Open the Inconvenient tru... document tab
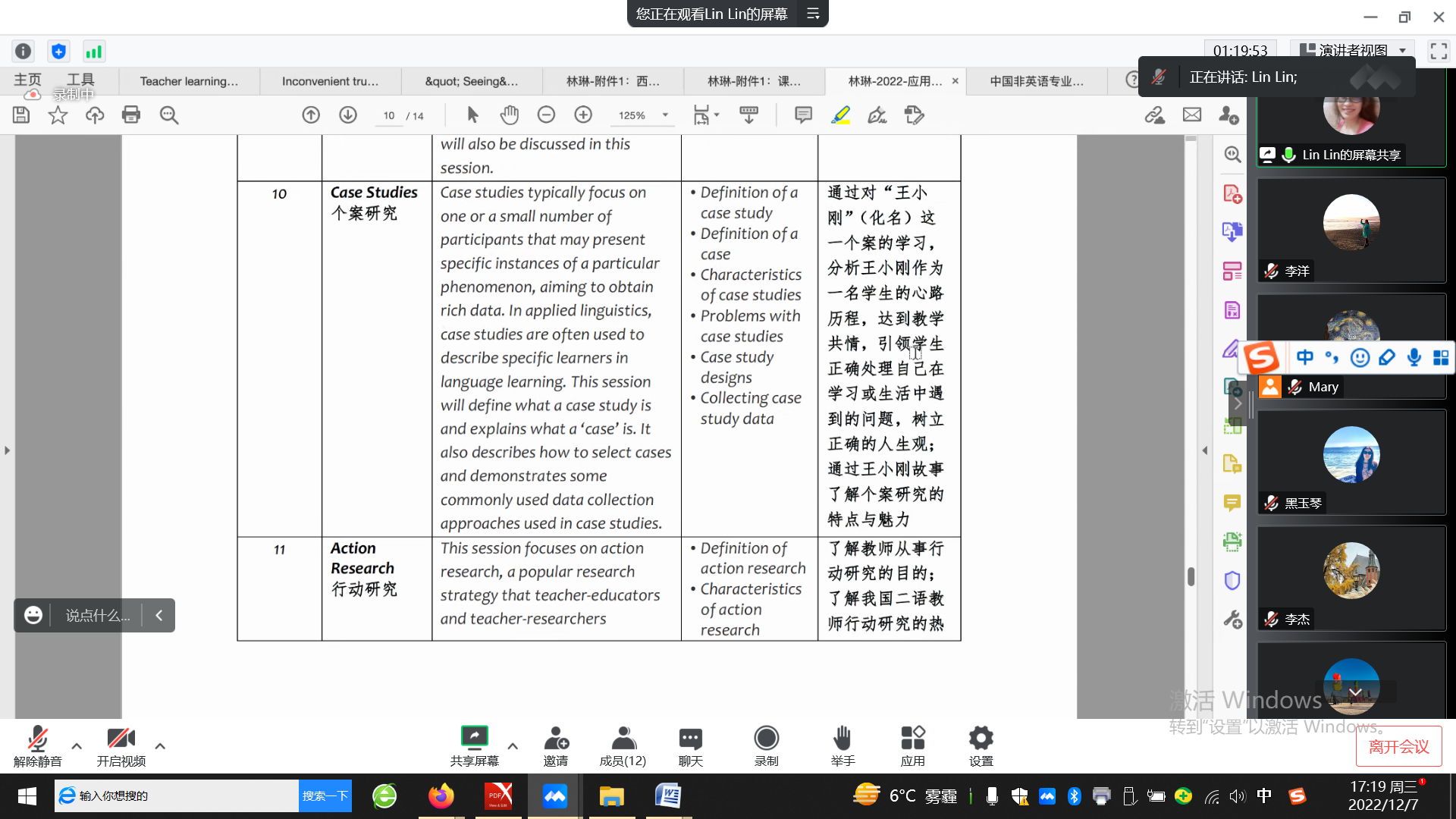The height and width of the screenshot is (819, 1456). coord(330,81)
